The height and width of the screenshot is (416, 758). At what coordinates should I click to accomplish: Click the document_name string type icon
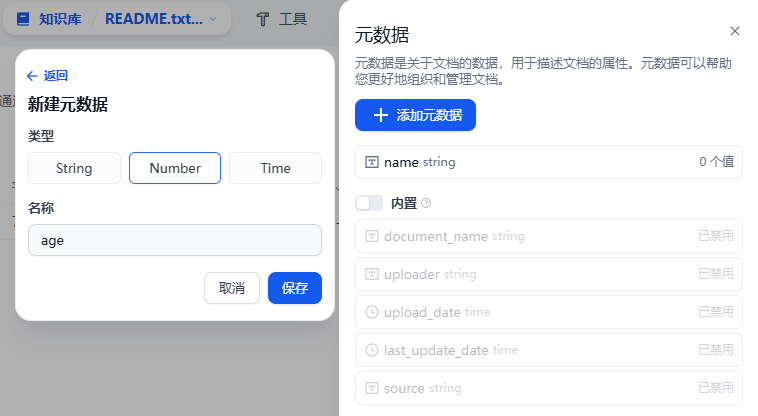click(x=372, y=236)
